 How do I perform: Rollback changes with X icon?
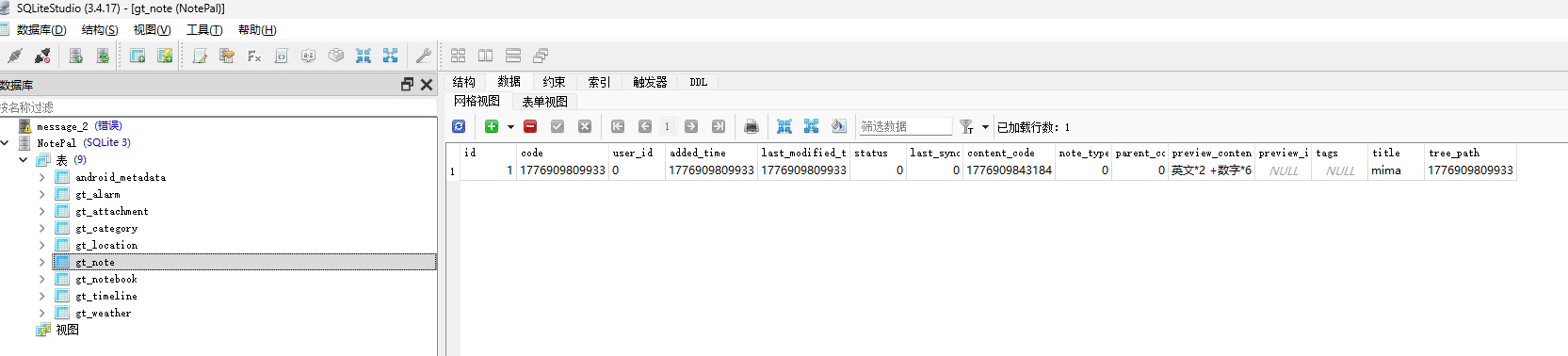[585, 126]
